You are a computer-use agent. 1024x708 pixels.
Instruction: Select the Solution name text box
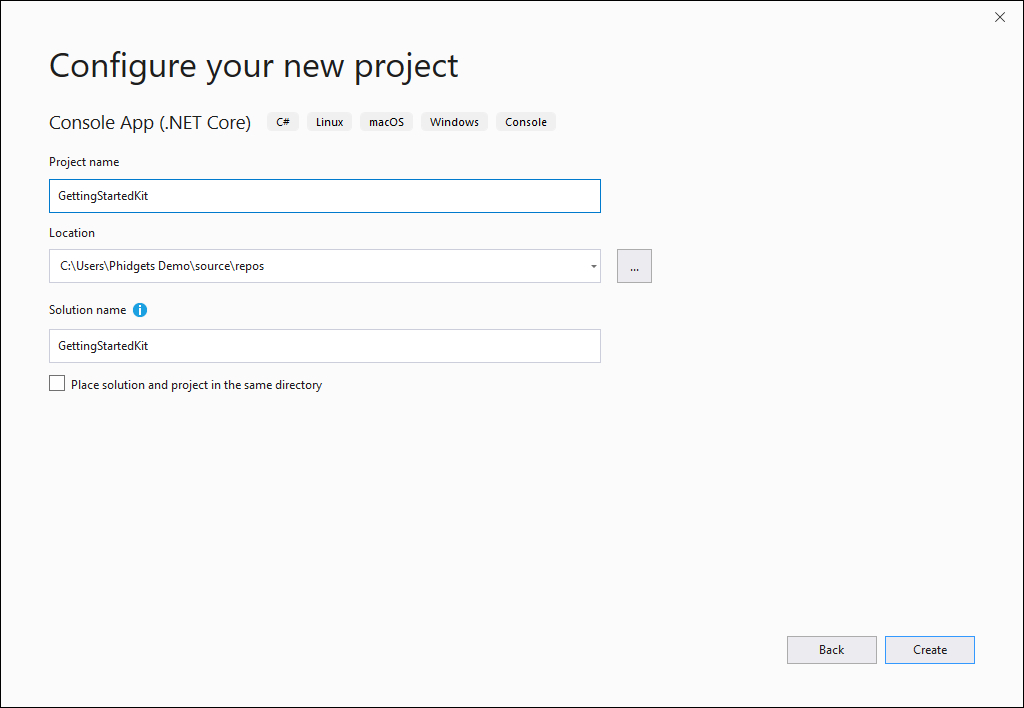tap(324, 346)
